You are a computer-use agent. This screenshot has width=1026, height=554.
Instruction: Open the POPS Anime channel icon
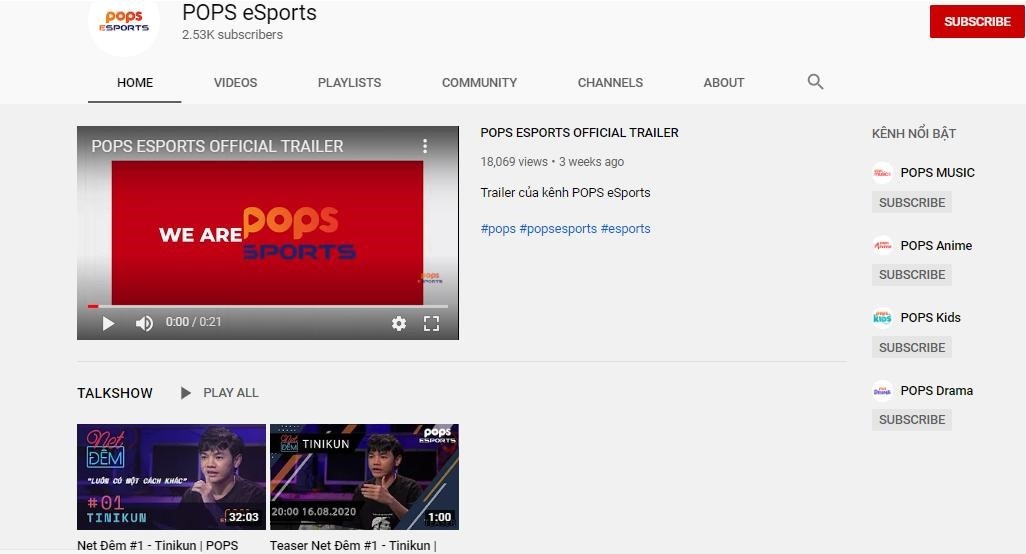(882, 245)
